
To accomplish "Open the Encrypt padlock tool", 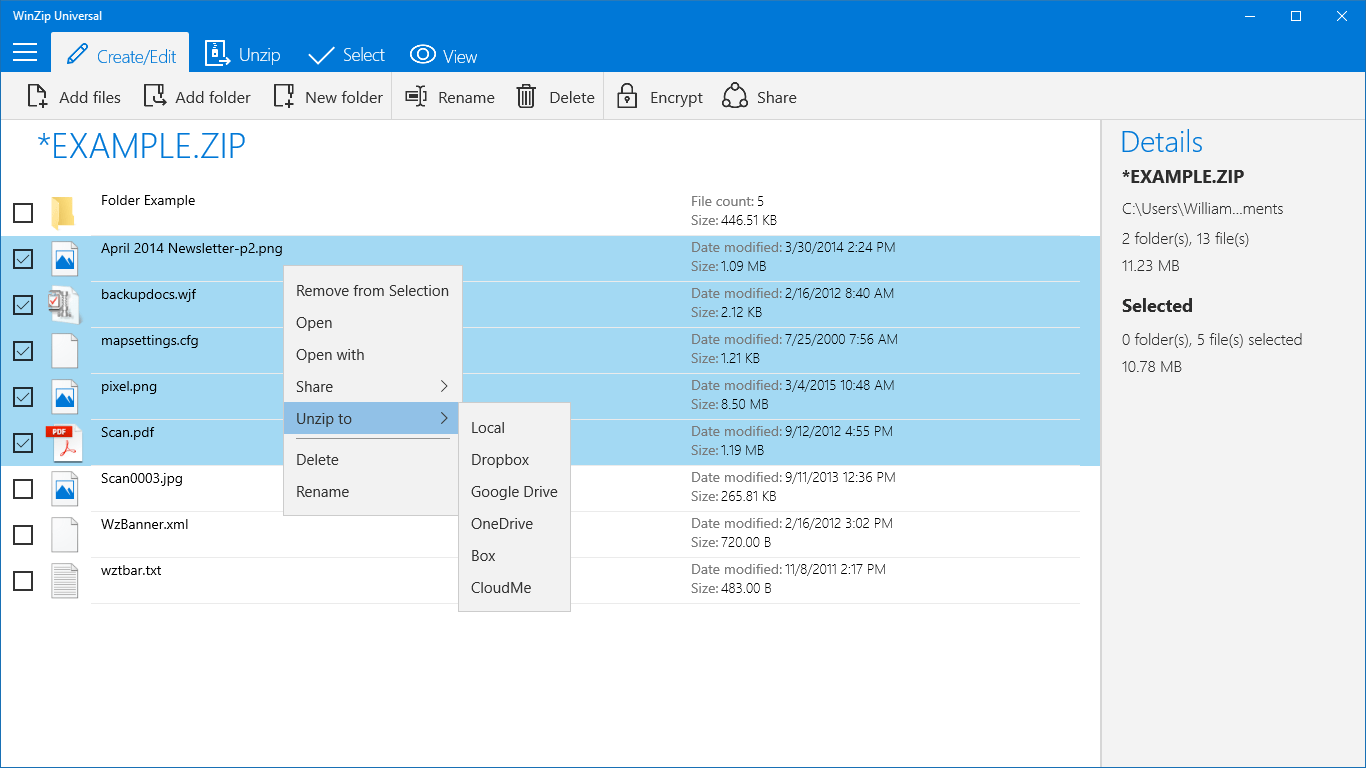I will tap(627, 96).
